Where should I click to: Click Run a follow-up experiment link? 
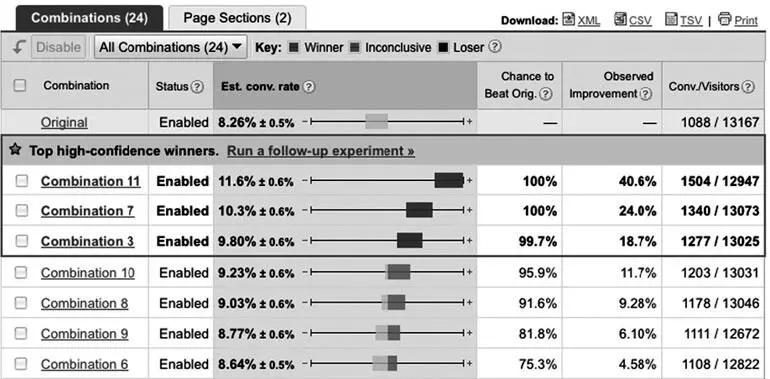[321, 151]
